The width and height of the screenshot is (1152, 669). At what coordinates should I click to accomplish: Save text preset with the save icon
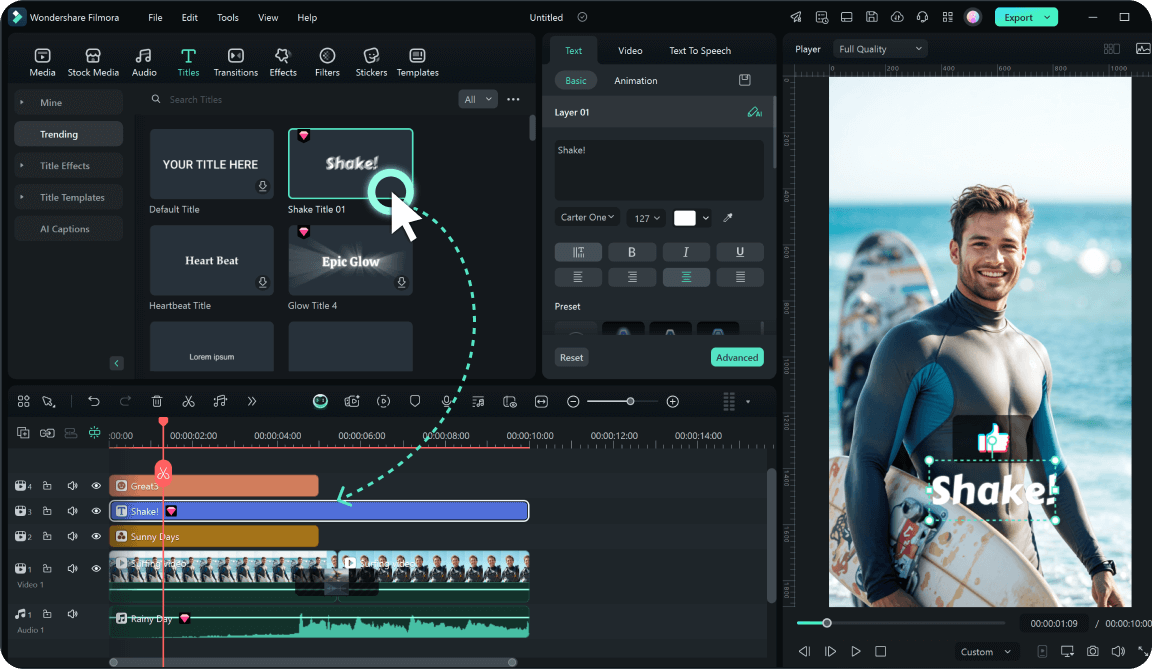744,80
